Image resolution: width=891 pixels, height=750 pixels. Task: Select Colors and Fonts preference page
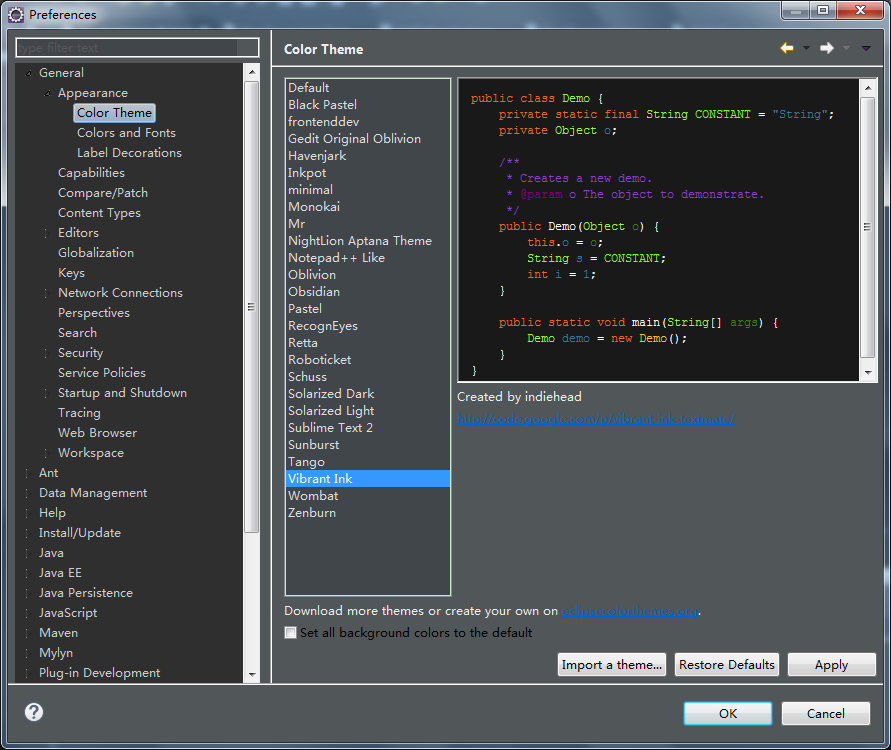pos(126,133)
